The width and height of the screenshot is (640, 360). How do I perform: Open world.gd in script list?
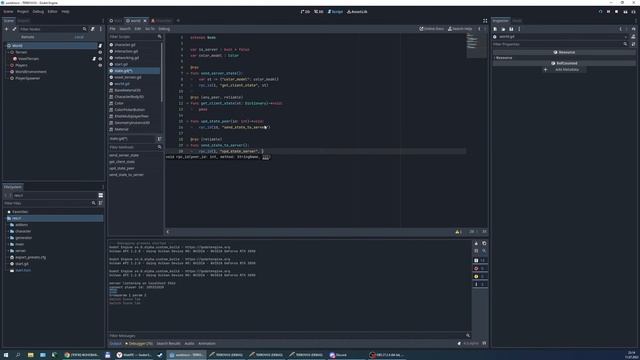click(122, 84)
